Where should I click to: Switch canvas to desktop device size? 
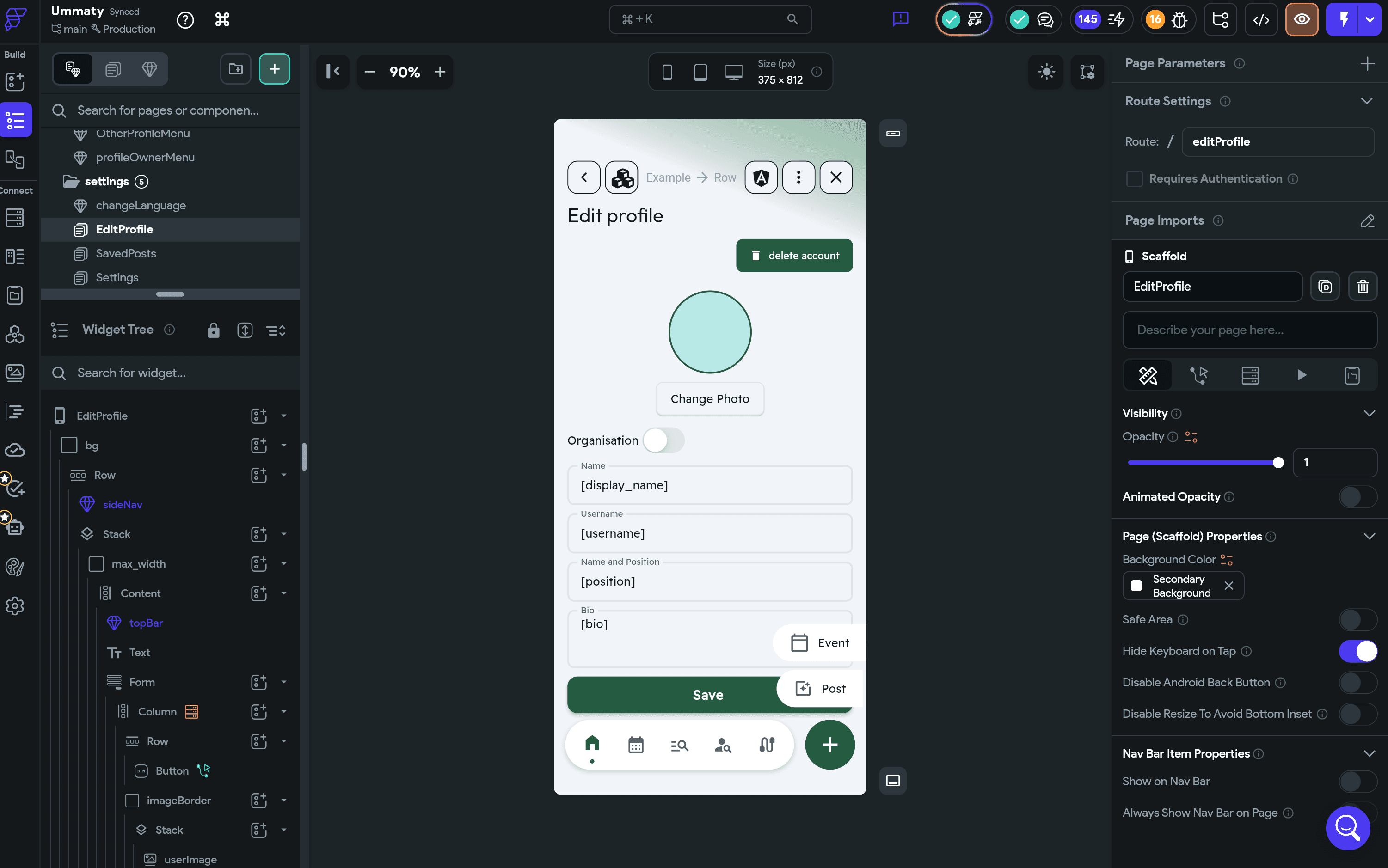[x=733, y=72]
